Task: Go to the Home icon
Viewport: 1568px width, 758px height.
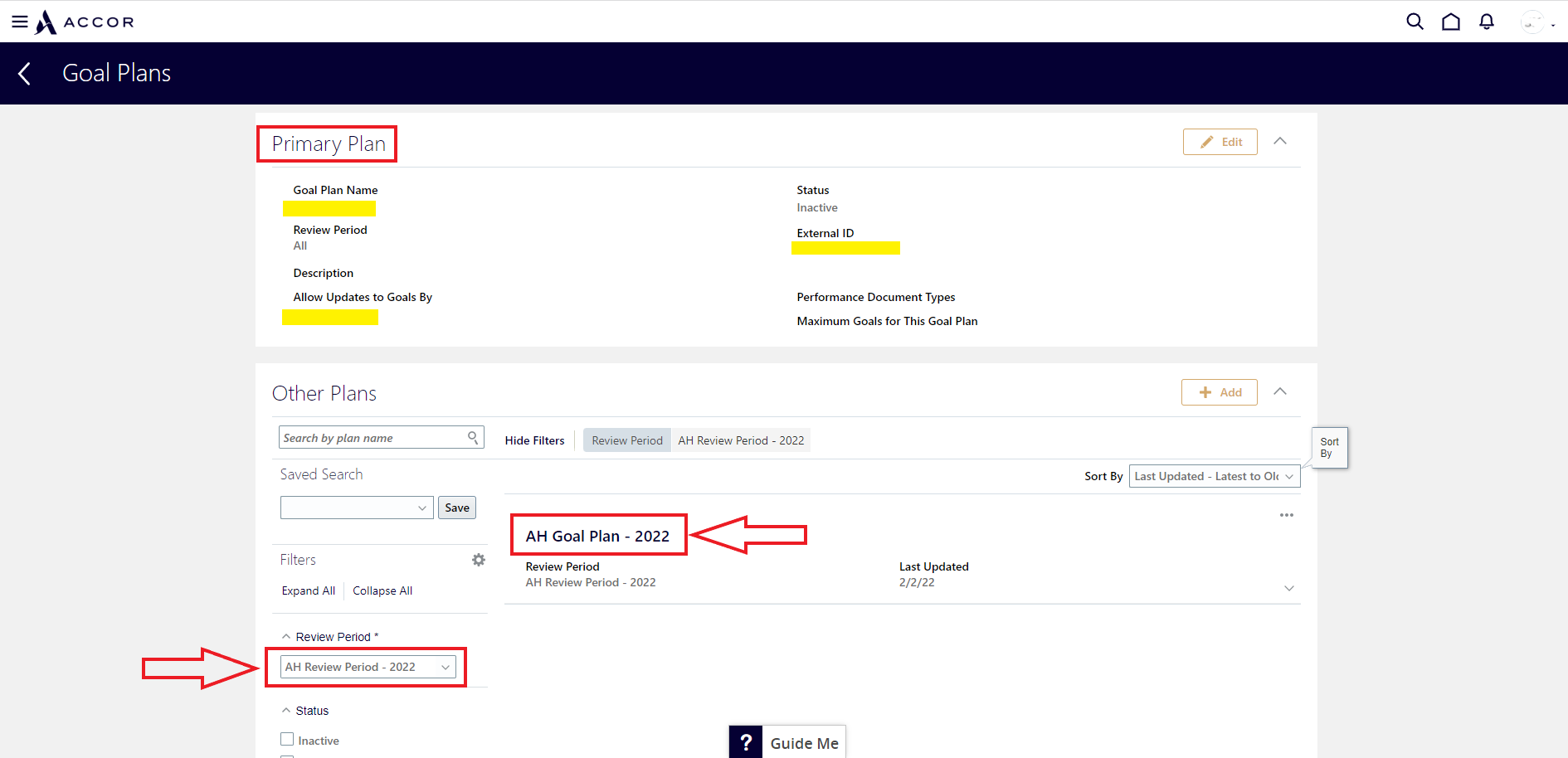Action: 1451,22
